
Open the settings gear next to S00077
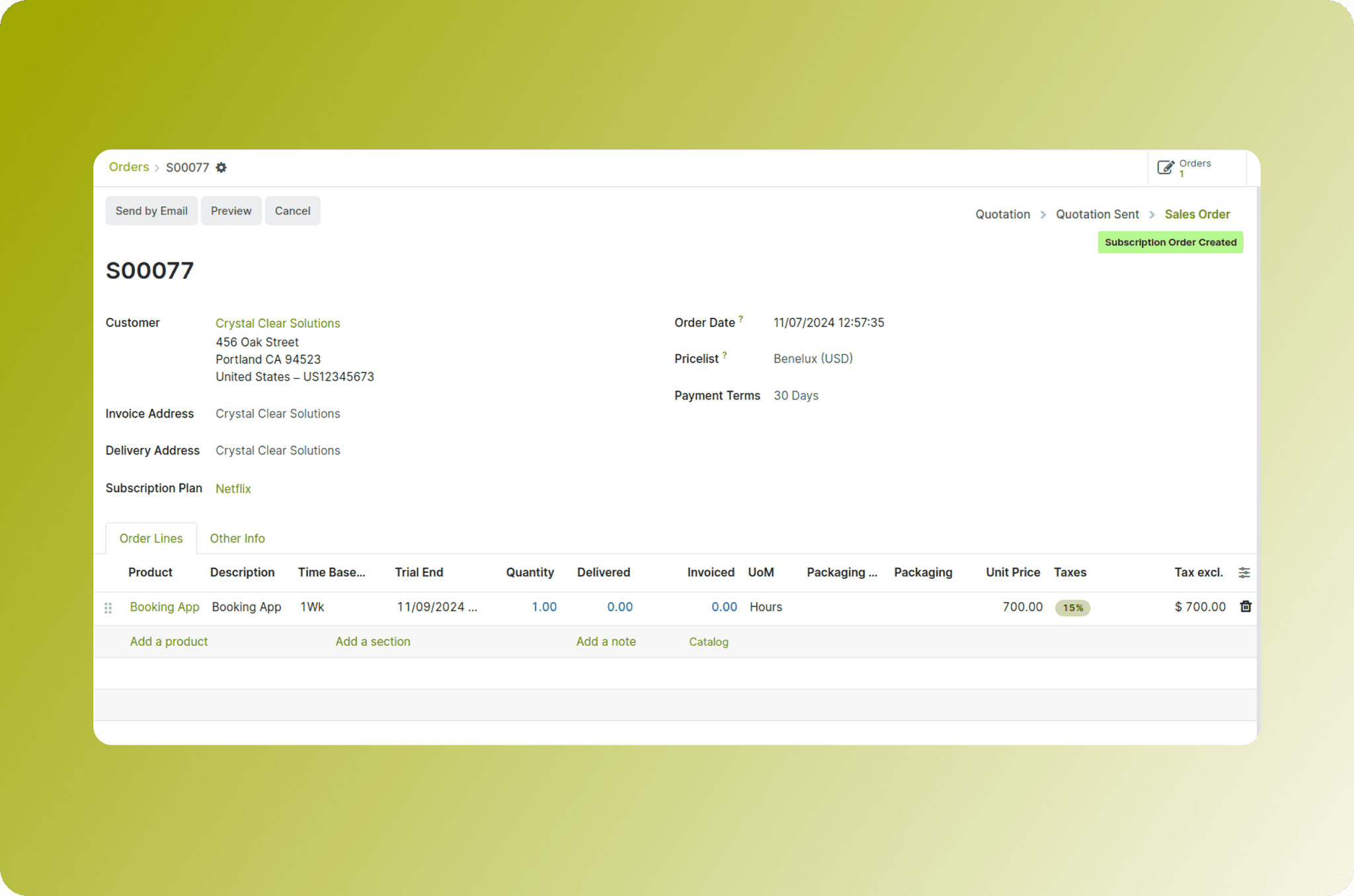coord(221,168)
